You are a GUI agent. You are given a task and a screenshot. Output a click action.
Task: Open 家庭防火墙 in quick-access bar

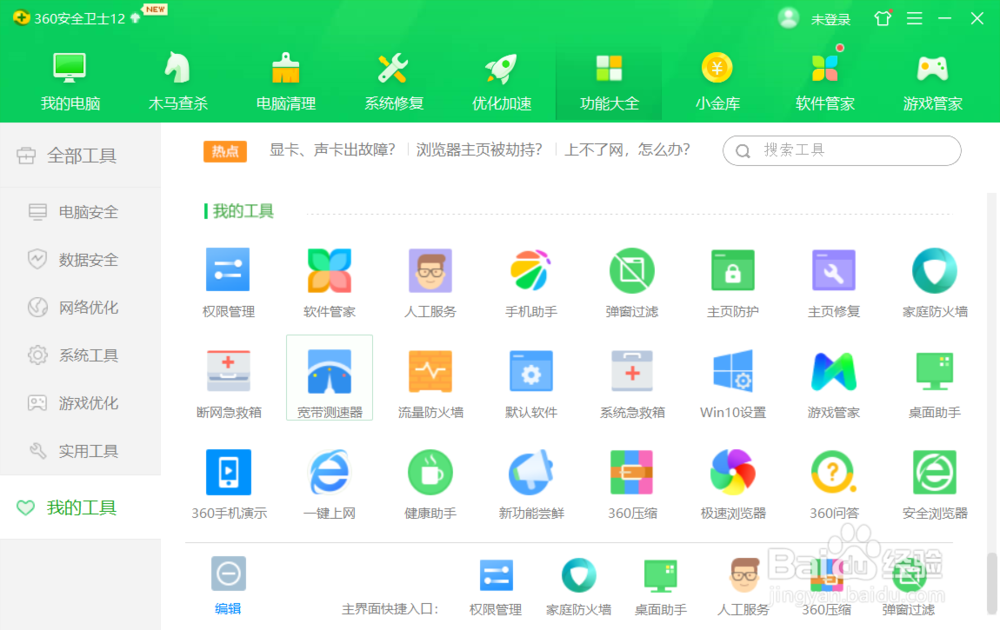578,587
